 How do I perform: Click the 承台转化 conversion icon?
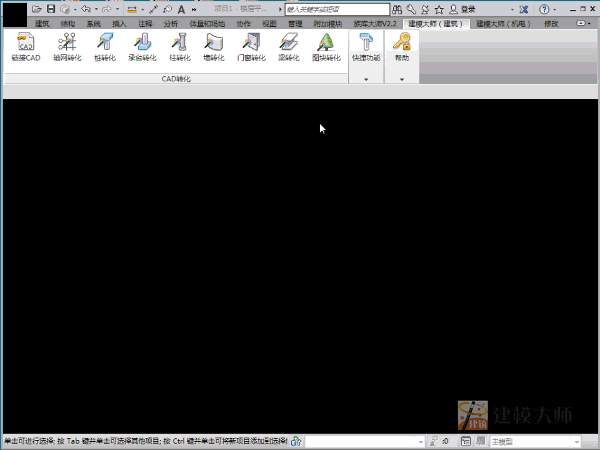point(142,46)
